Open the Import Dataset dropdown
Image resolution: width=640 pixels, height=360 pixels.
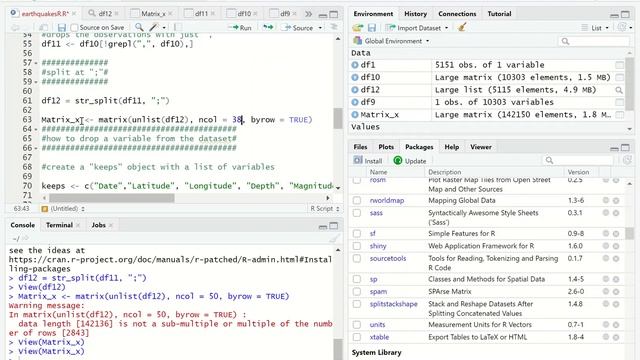click(417, 28)
